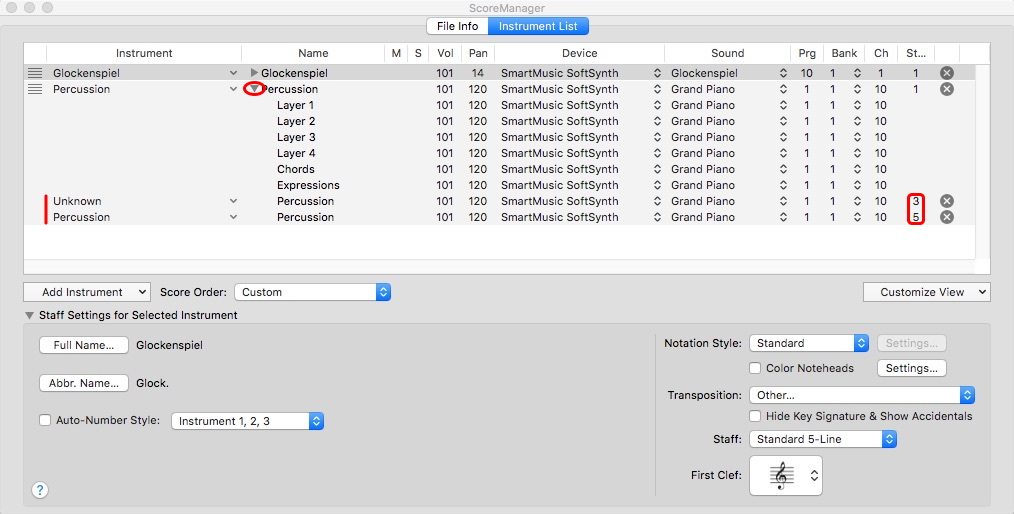Enable Color Noteheads checkbox
This screenshot has width=1014, height=514.
756,368
